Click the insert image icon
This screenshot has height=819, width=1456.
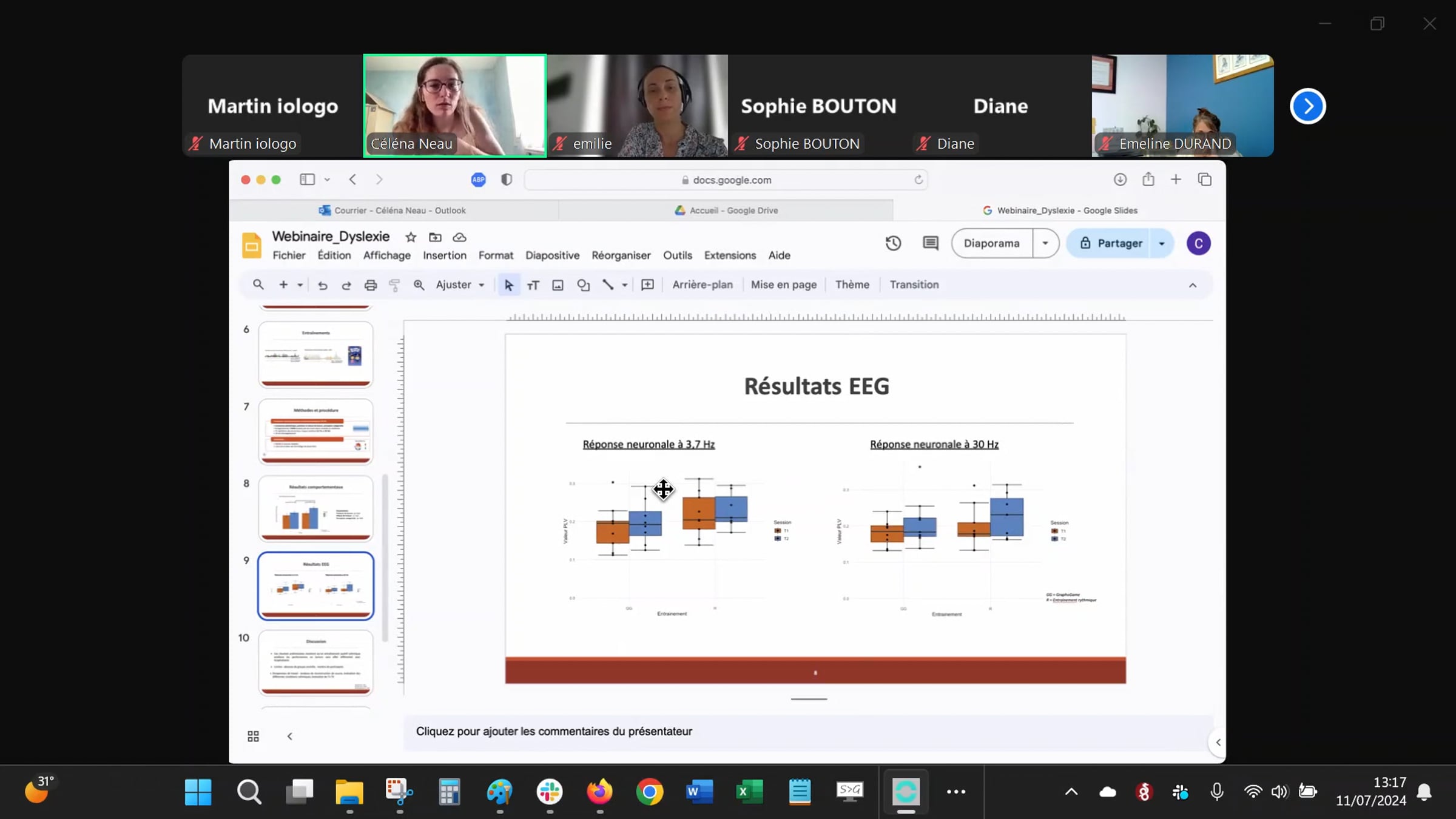pyautogui.click(x=558, y=285)
